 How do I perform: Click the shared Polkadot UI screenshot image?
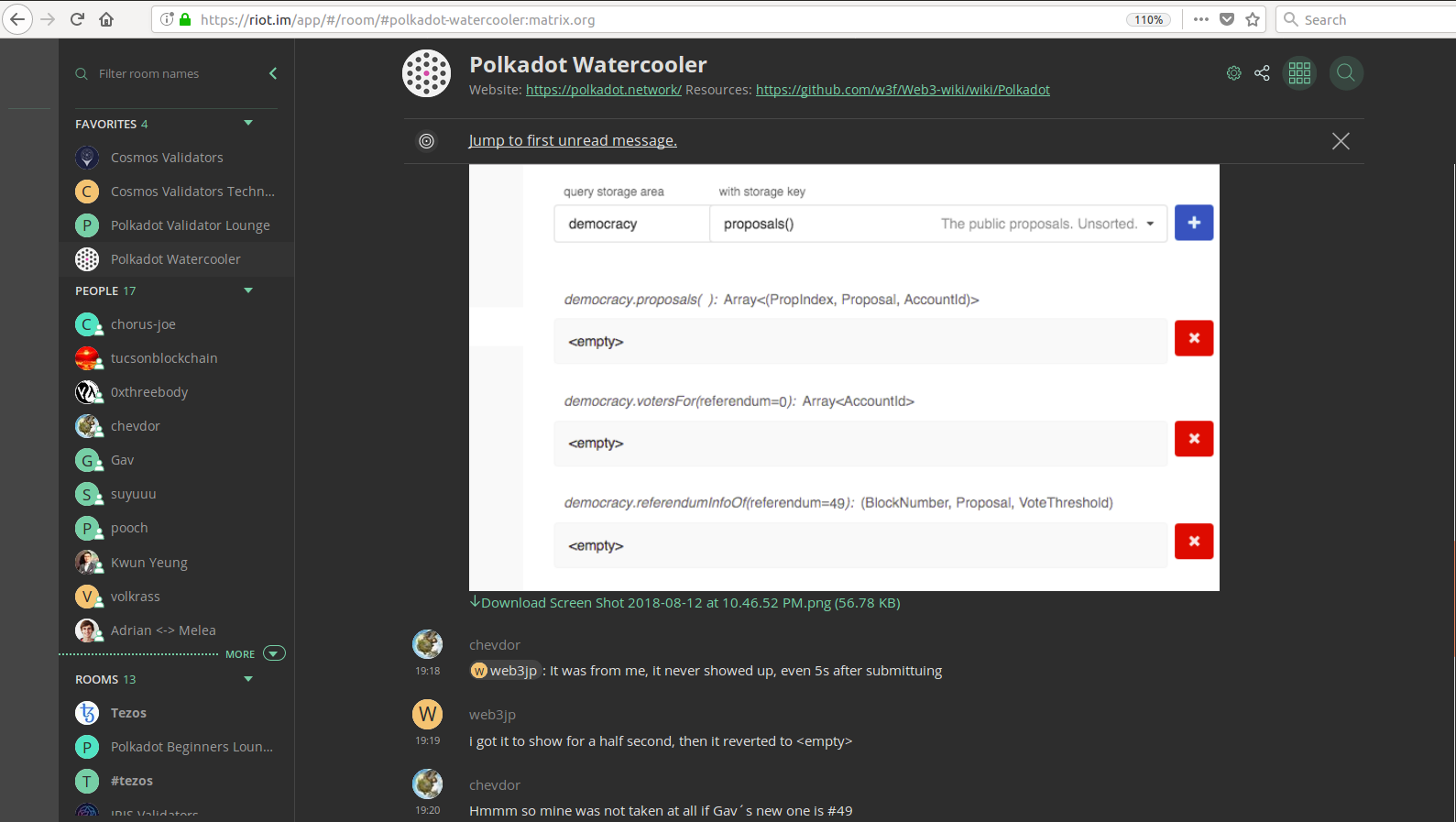844,378
